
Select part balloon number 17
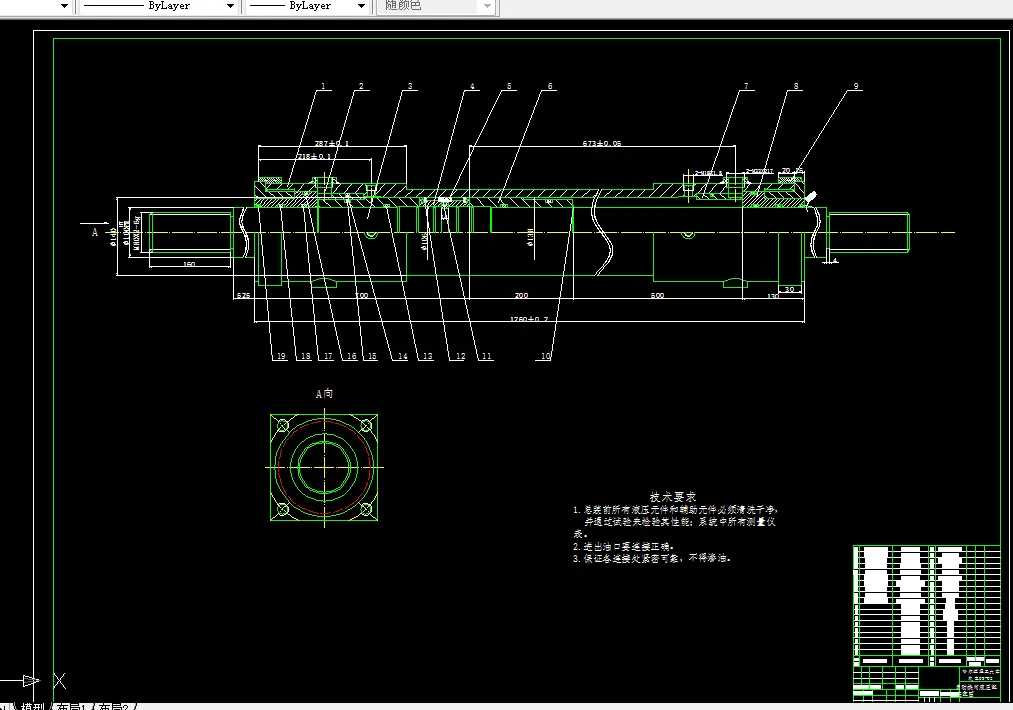point(328,356)
